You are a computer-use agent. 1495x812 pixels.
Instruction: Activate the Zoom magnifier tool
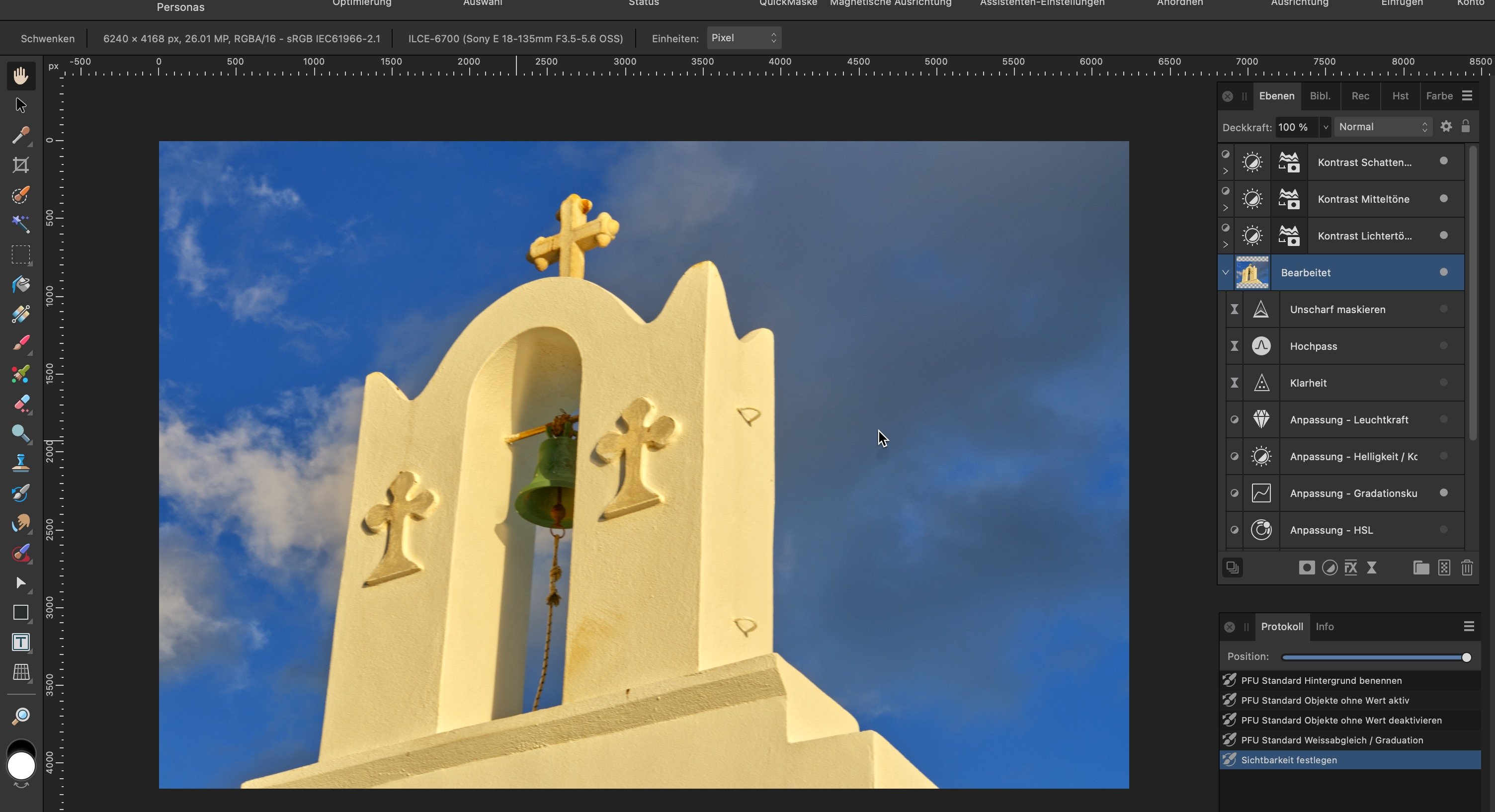tap(21, 716)
